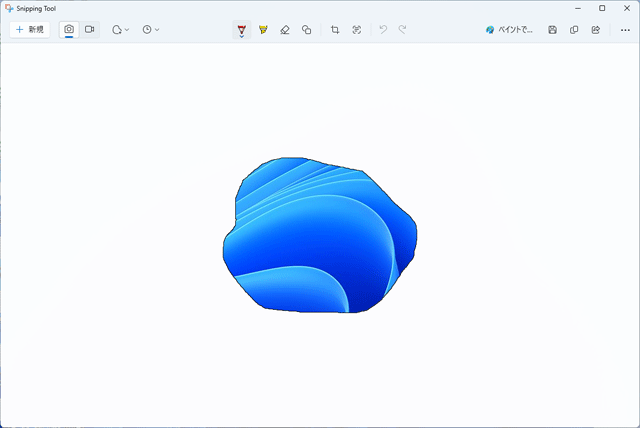Click the text actions icon

pyautogui.click(x=356, y=30)
